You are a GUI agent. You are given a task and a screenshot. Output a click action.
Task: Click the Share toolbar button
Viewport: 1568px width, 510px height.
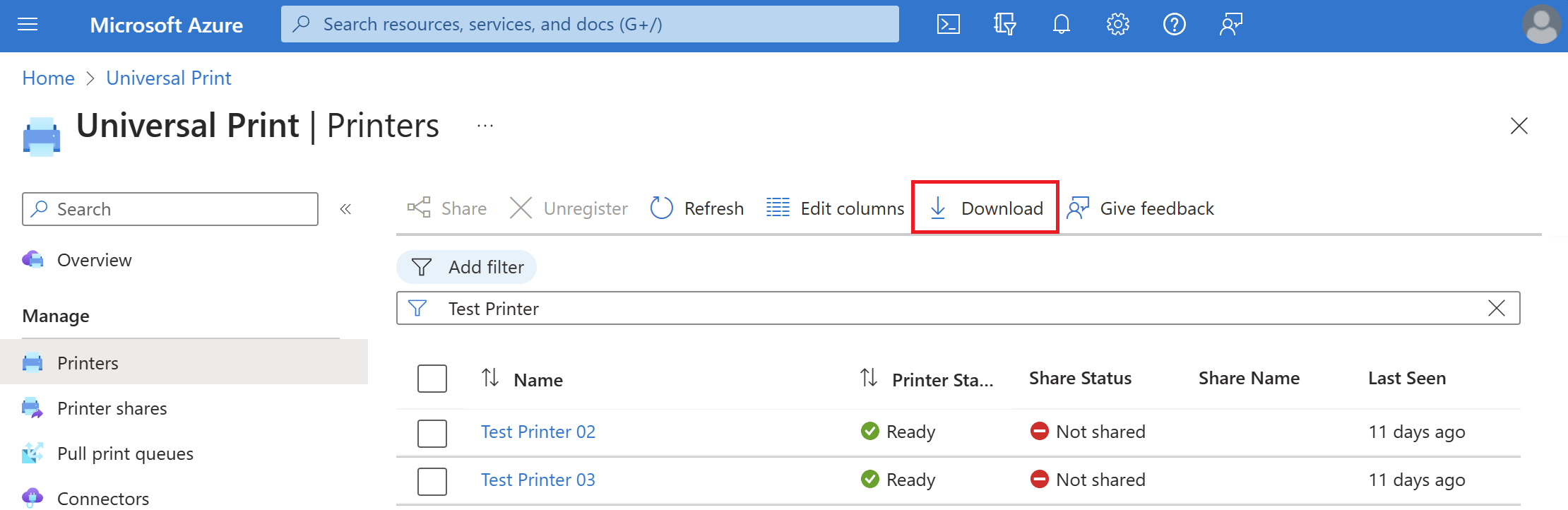[x=447, y=208]
